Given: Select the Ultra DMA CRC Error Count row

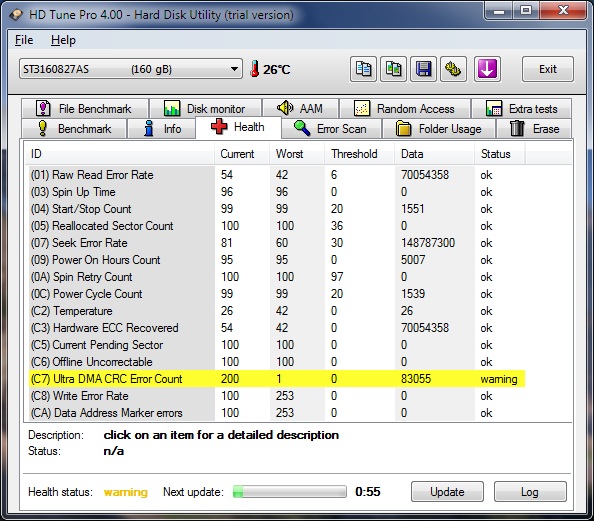Looking at the screenshot, I should (277, 379).
